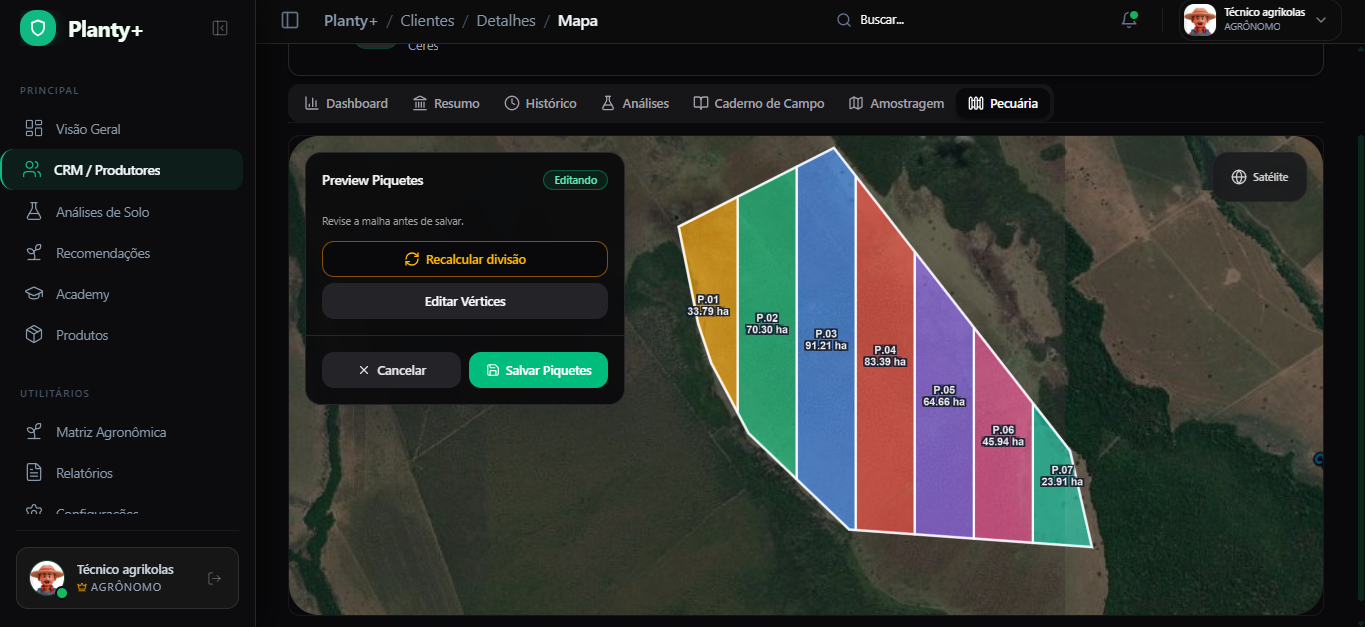
Task: Collapse the sidebar with the panel icon
Action: tap(220, 29)
